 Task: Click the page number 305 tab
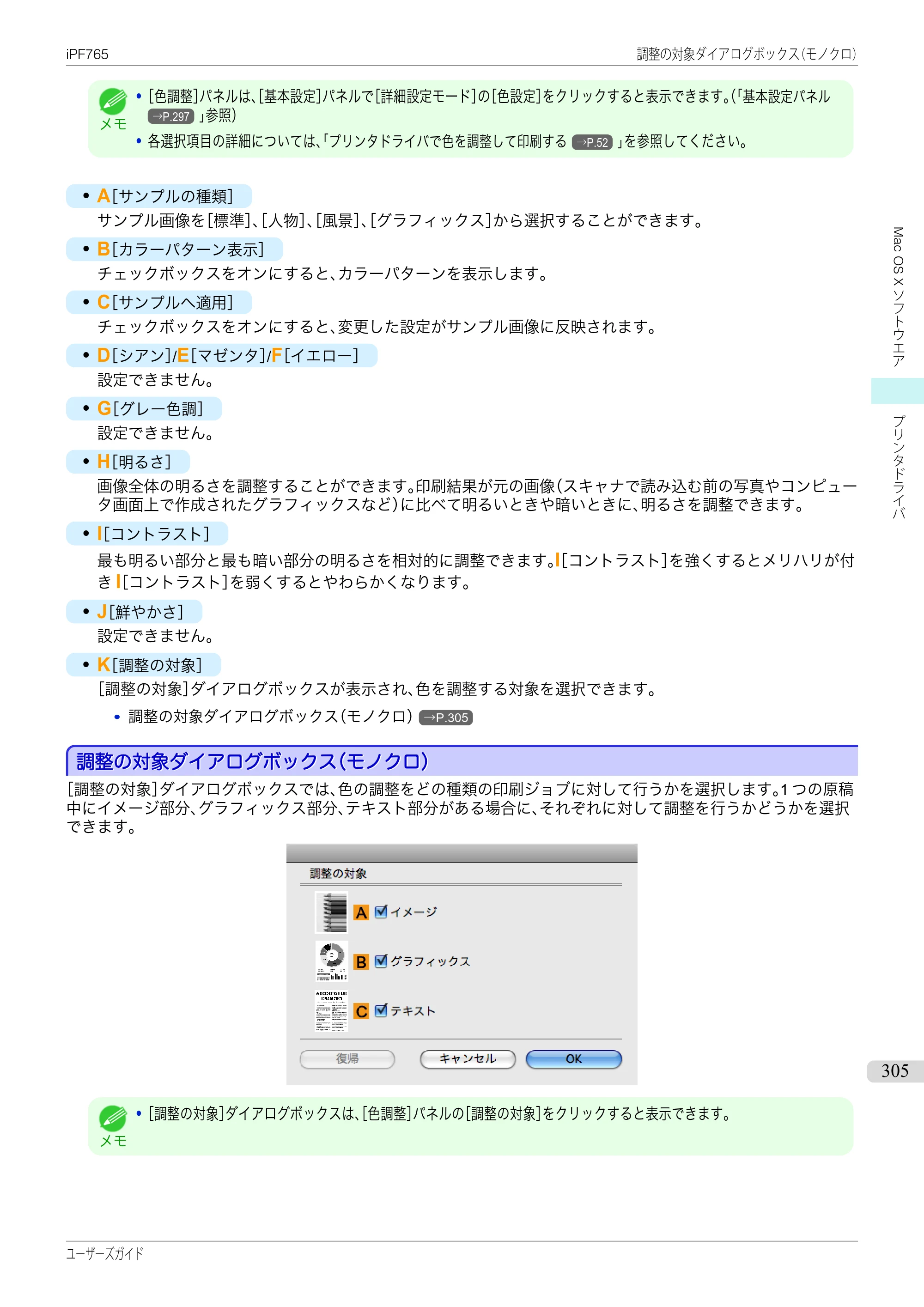tap(895, 1071)
